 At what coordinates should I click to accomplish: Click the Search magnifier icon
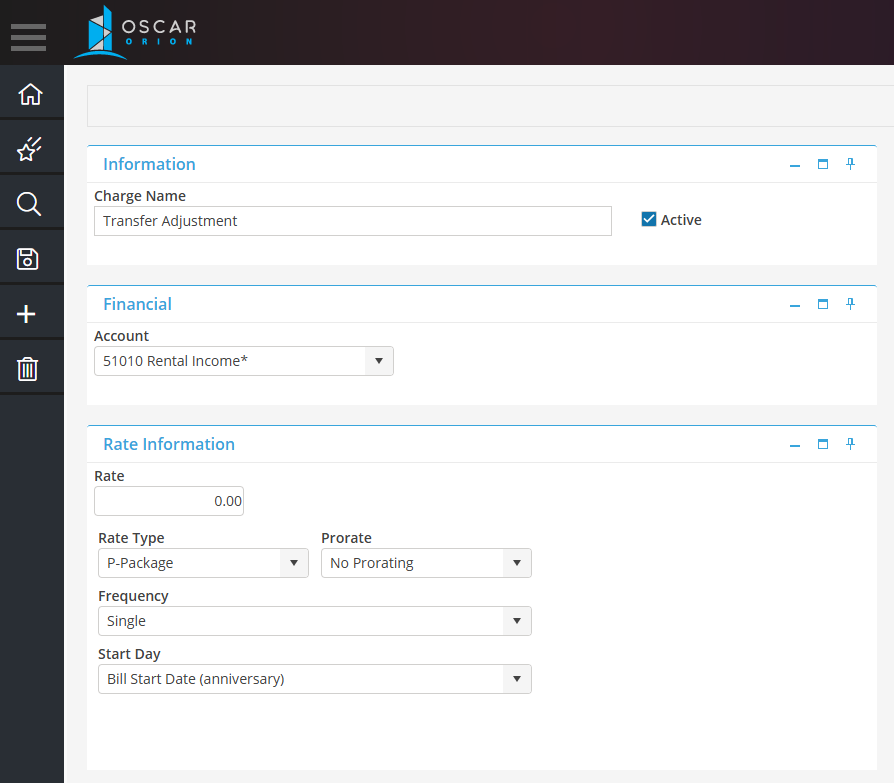click(x=30, y=204)
